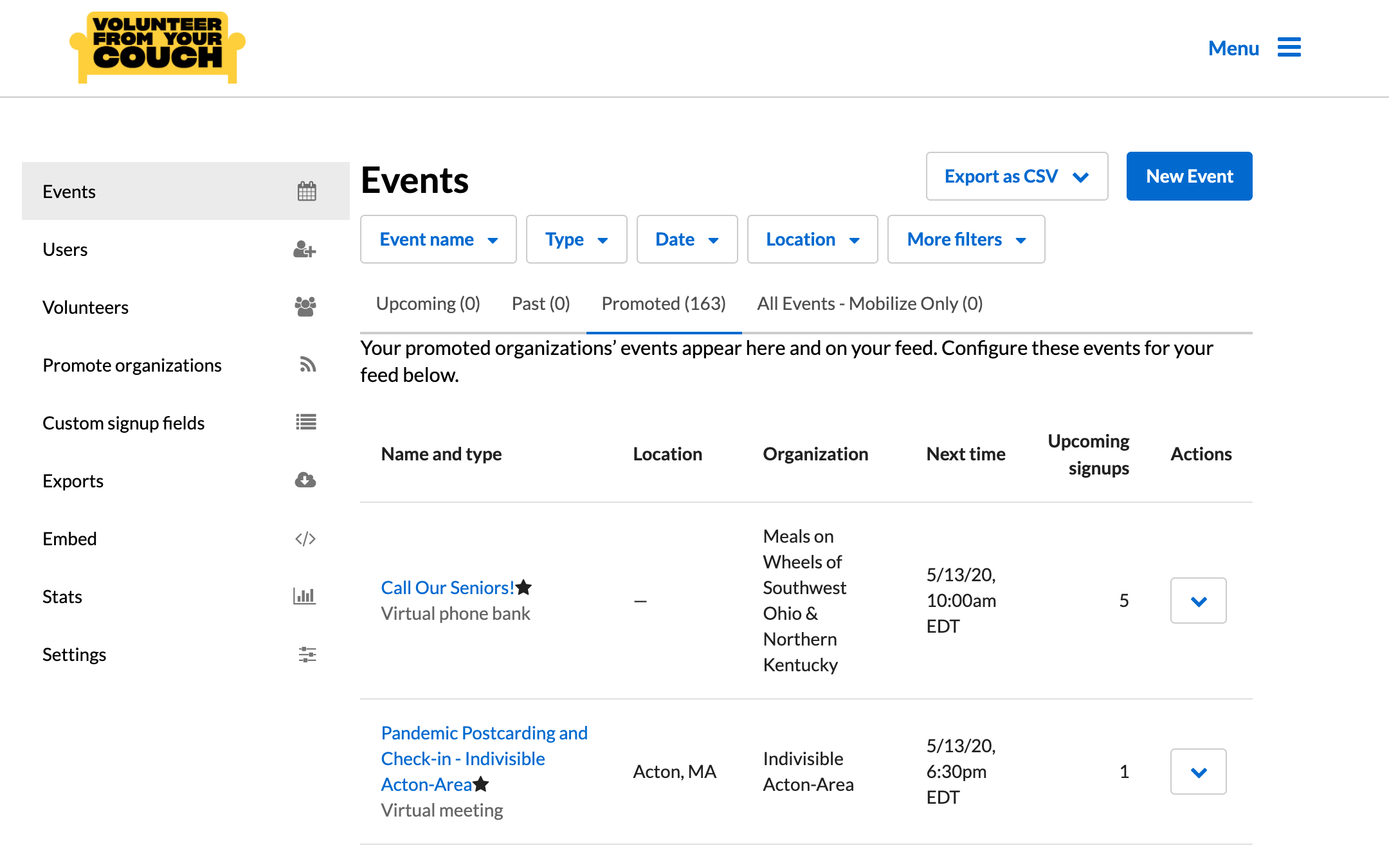Screen dimensions: 1389x868
Task: Open the Export as CSV dropdown
Action: coord(1017,176)
